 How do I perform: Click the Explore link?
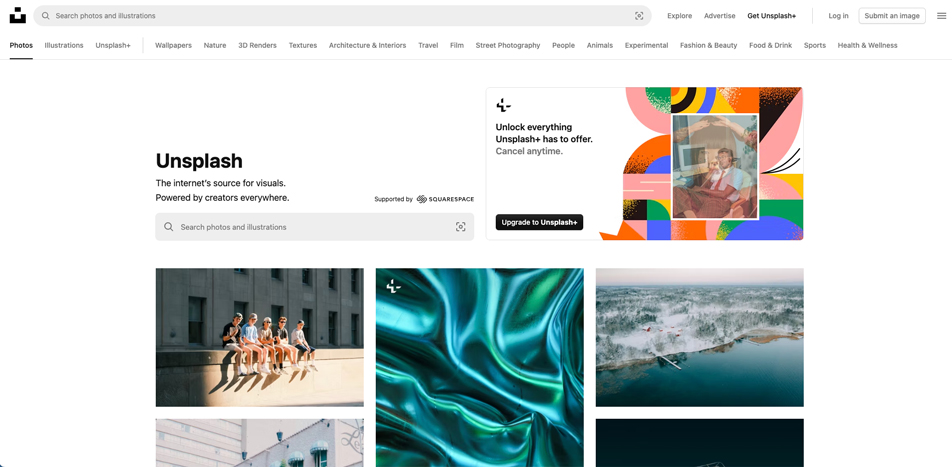[x=679, y=16]
